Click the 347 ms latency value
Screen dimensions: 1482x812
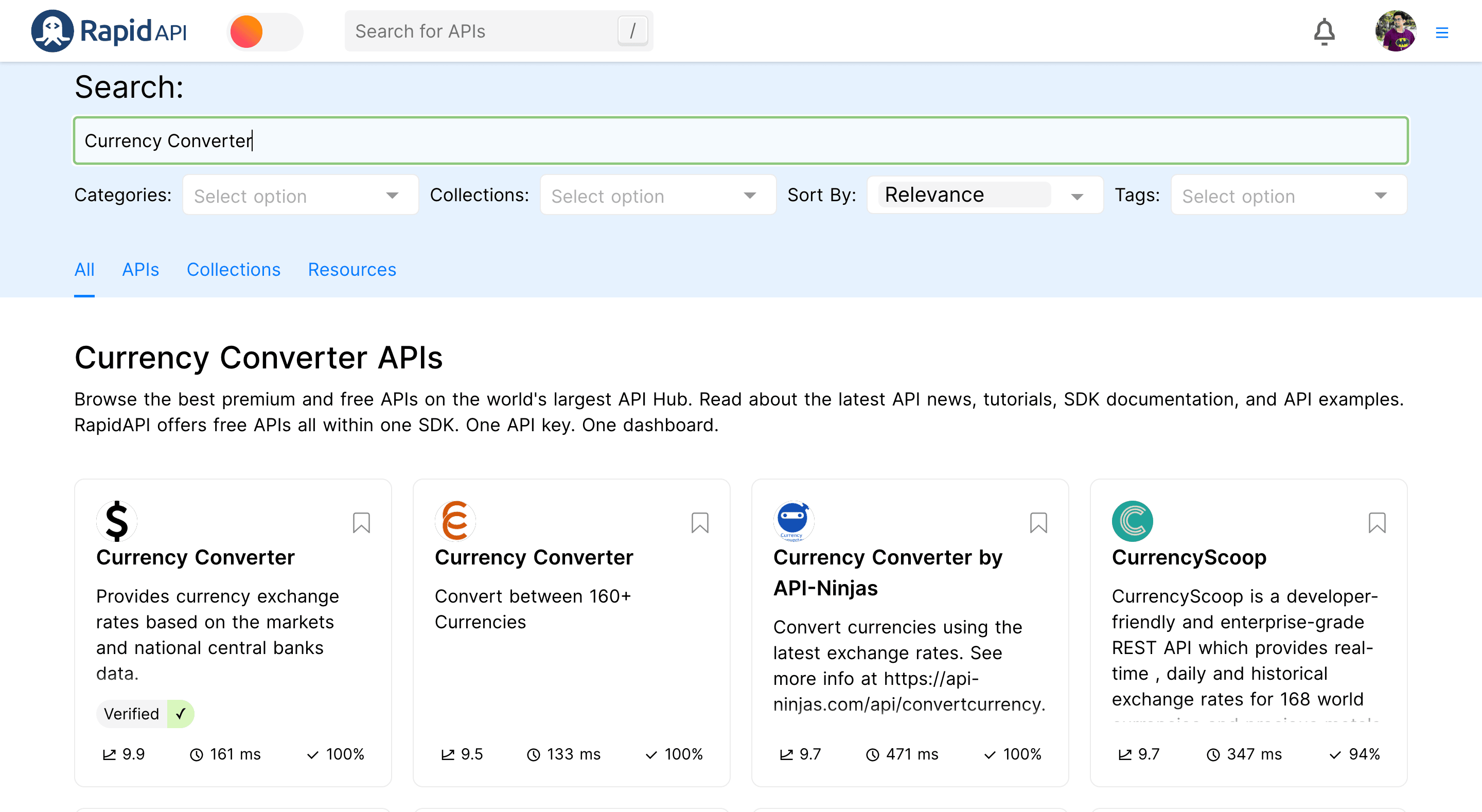pos(1244,754)
